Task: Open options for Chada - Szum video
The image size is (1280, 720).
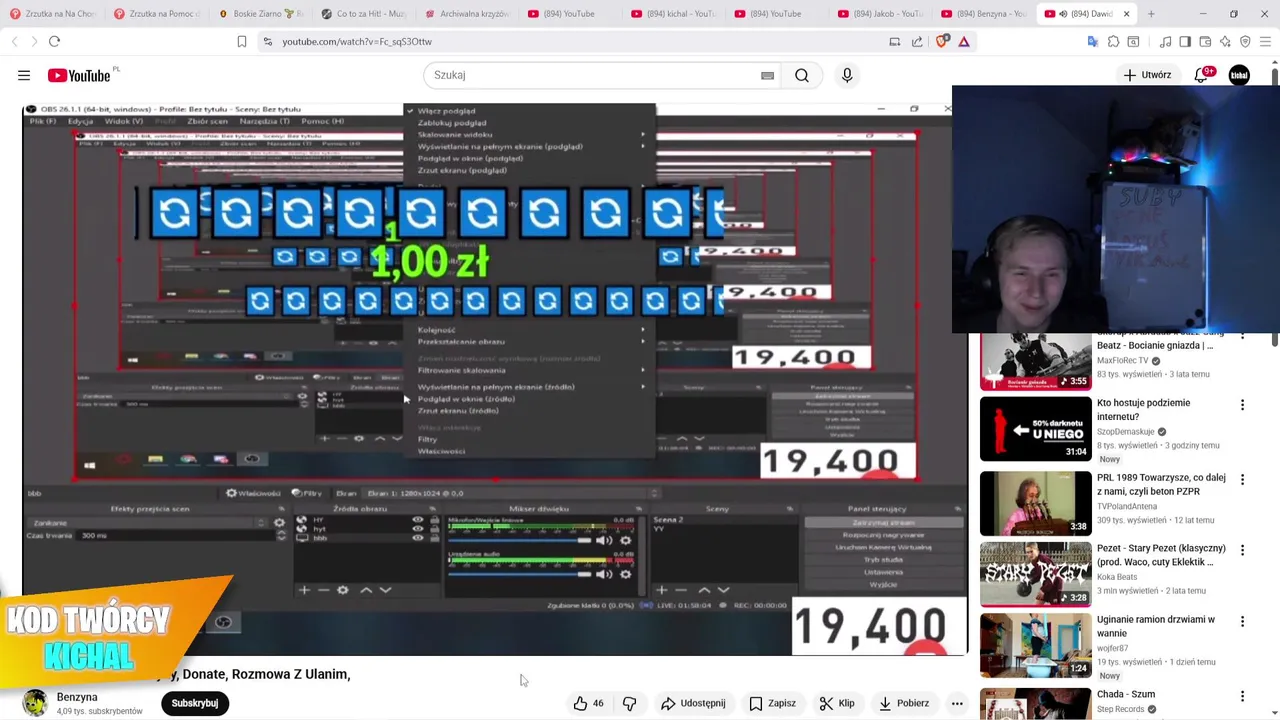Action: (1242, 696)
